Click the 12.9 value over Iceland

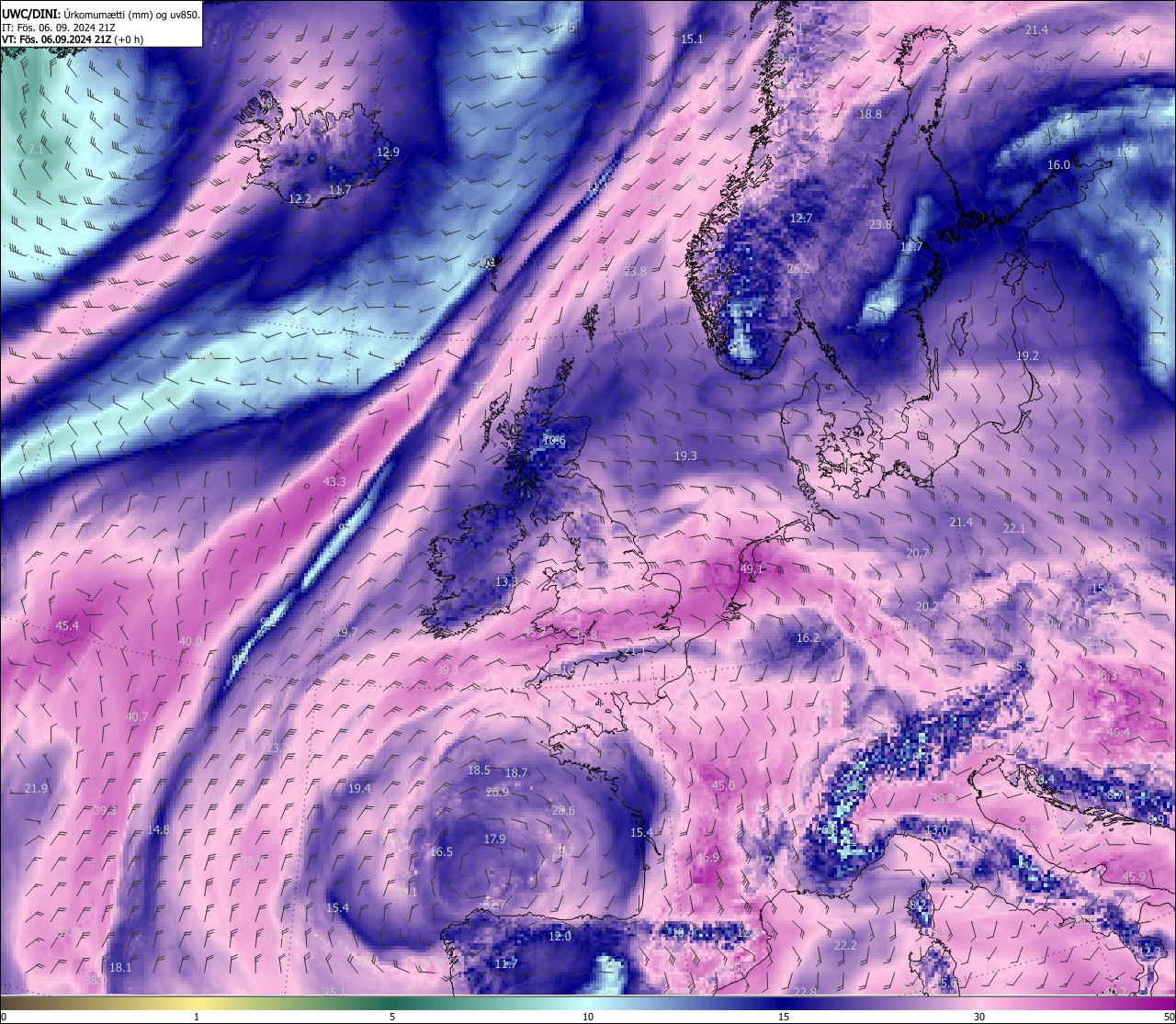388,152
